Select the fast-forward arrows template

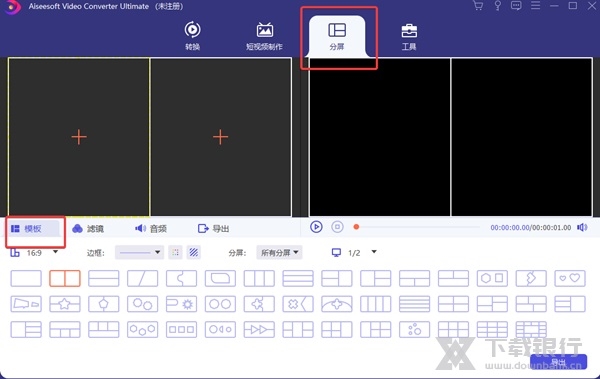pos(259,329)
